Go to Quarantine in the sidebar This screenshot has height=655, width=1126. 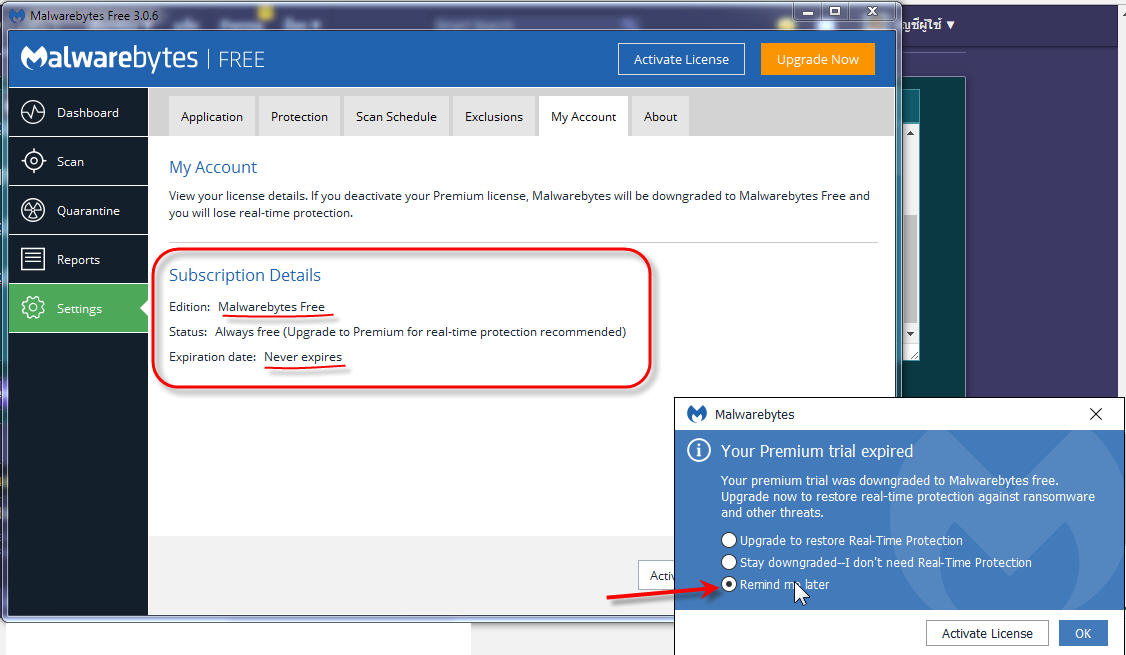point(78,210)
